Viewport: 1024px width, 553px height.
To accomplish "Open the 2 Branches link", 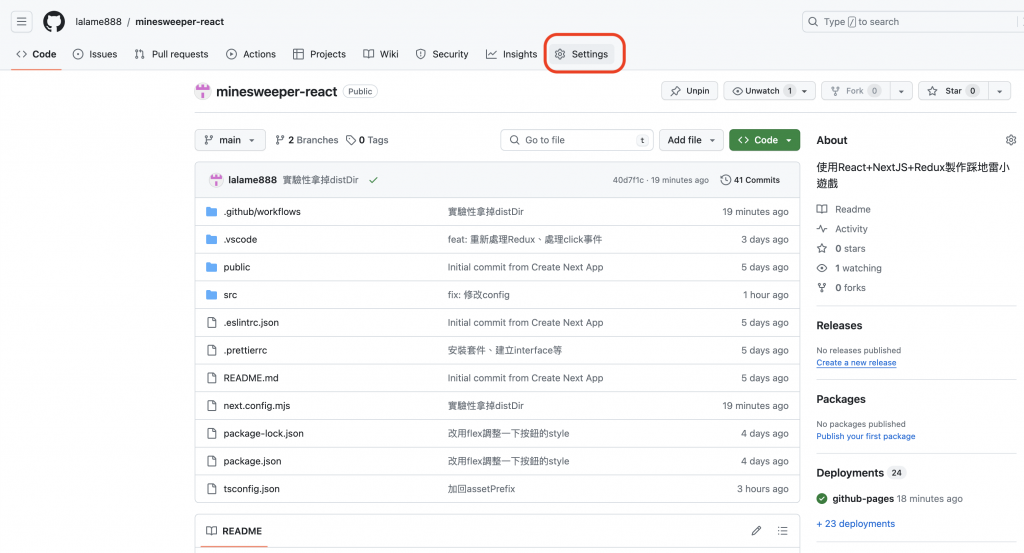I will pyautogui.click(x=307, y=140).
